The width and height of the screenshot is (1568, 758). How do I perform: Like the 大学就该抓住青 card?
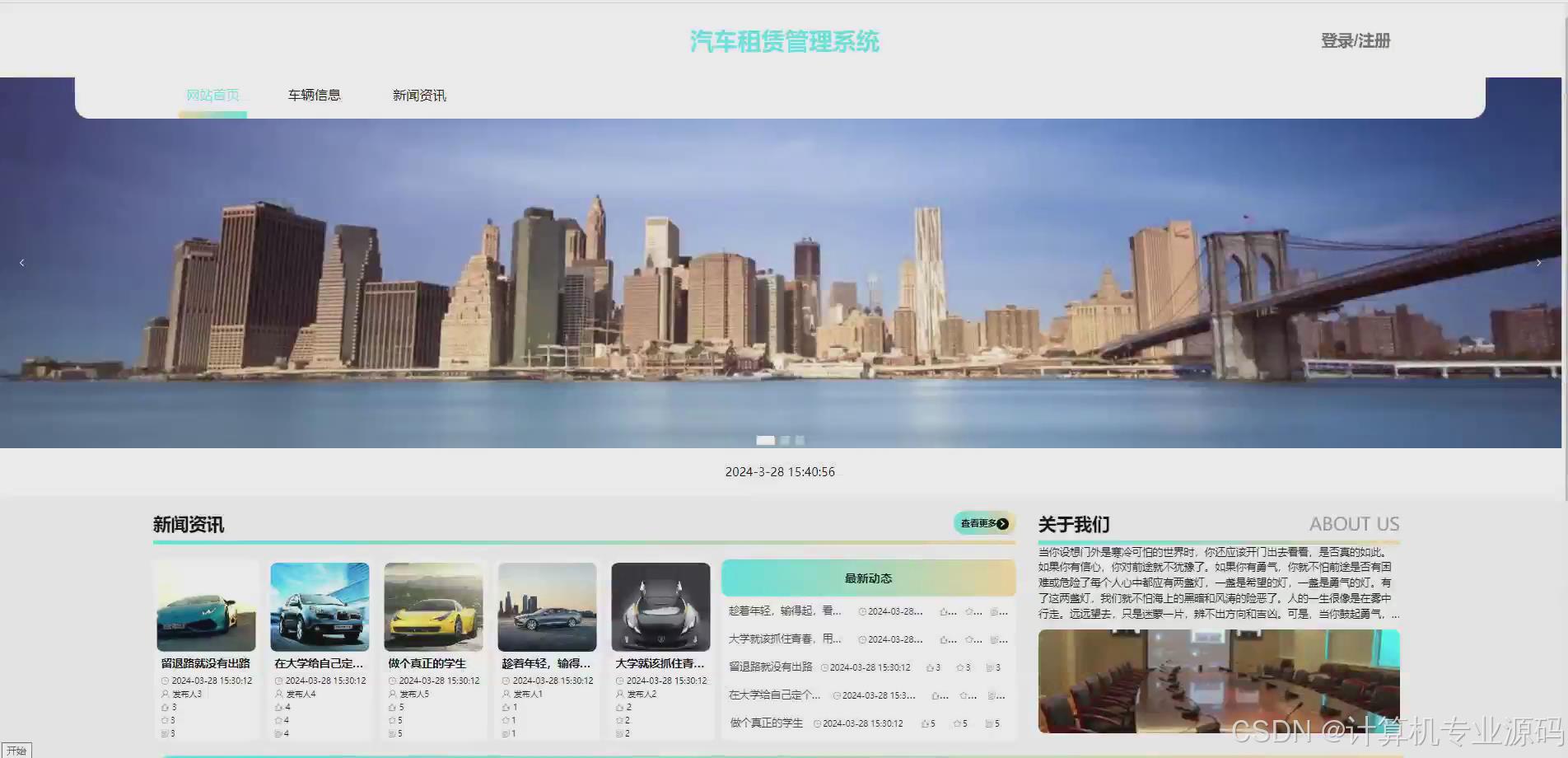coord(618,706)
